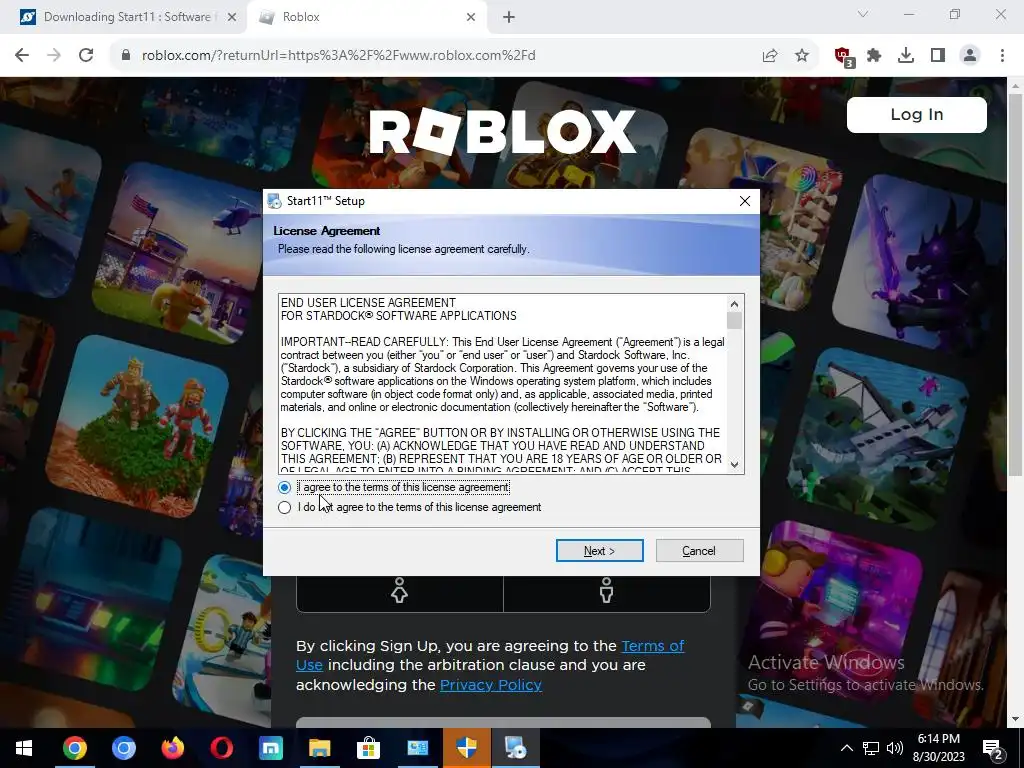1024x768 pixels.
Task: Open Chrome downloads icon
Action: point(906,56)
